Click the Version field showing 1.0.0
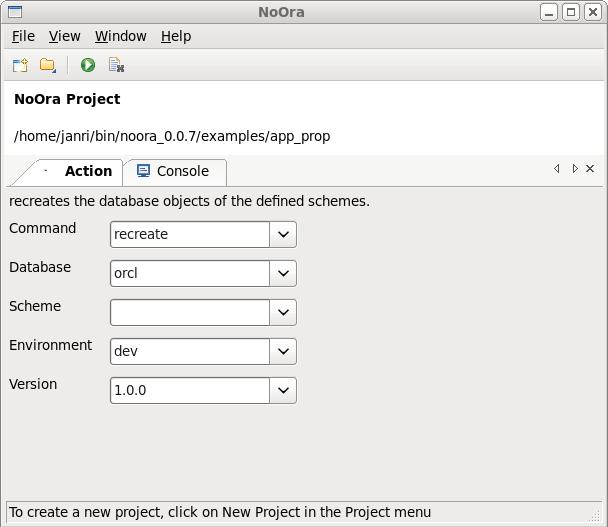608x527 pixels. pos(190,390)
